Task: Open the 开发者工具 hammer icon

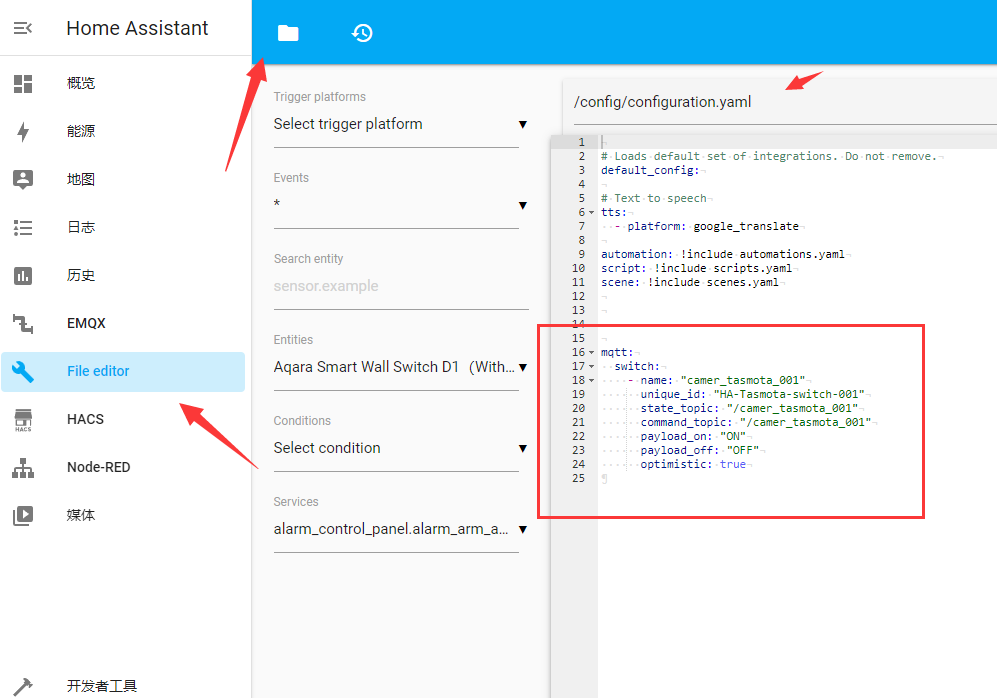Action: coord(23,686)
